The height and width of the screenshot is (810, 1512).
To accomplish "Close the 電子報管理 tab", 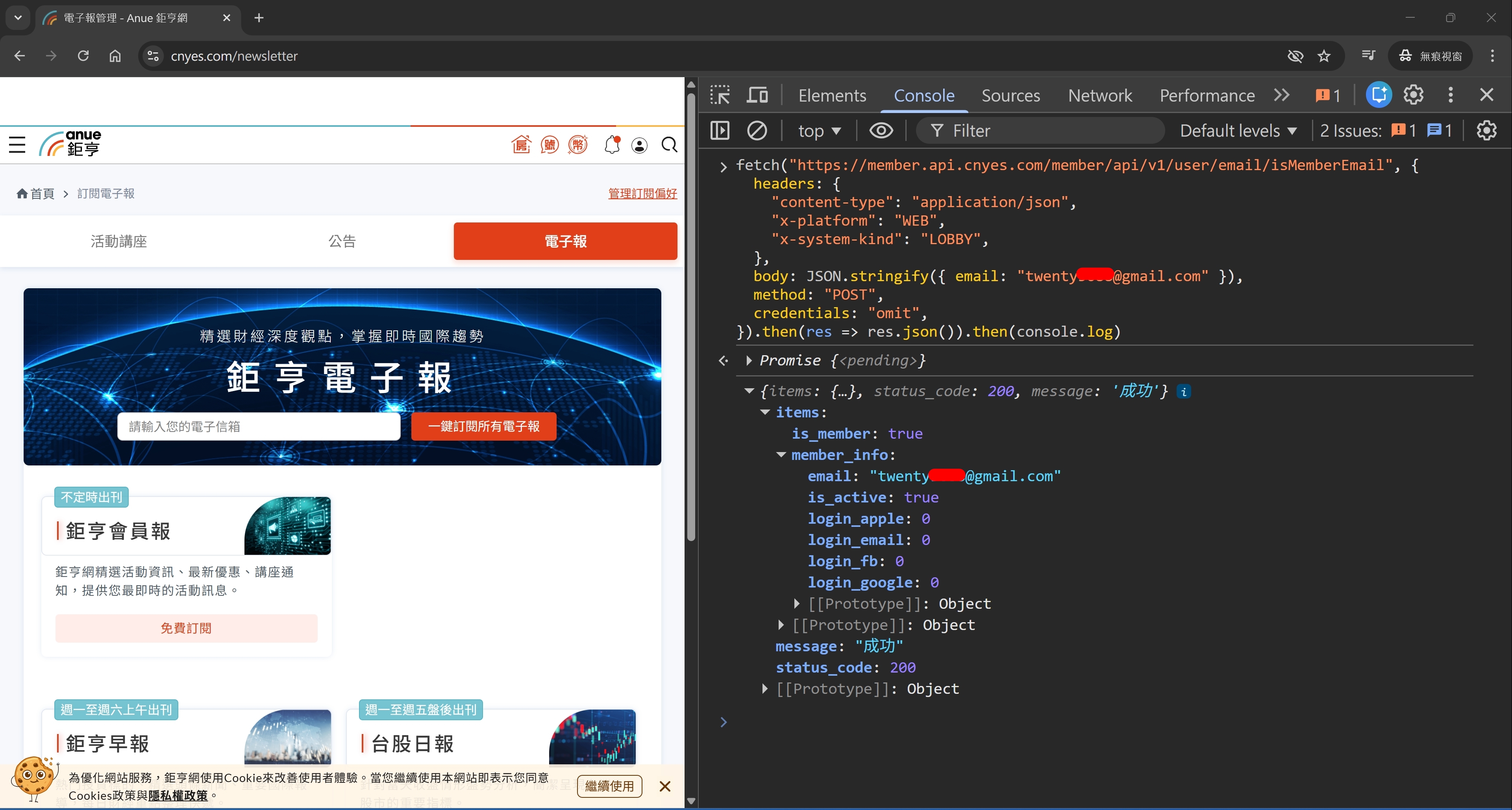I will click(227, 18).
